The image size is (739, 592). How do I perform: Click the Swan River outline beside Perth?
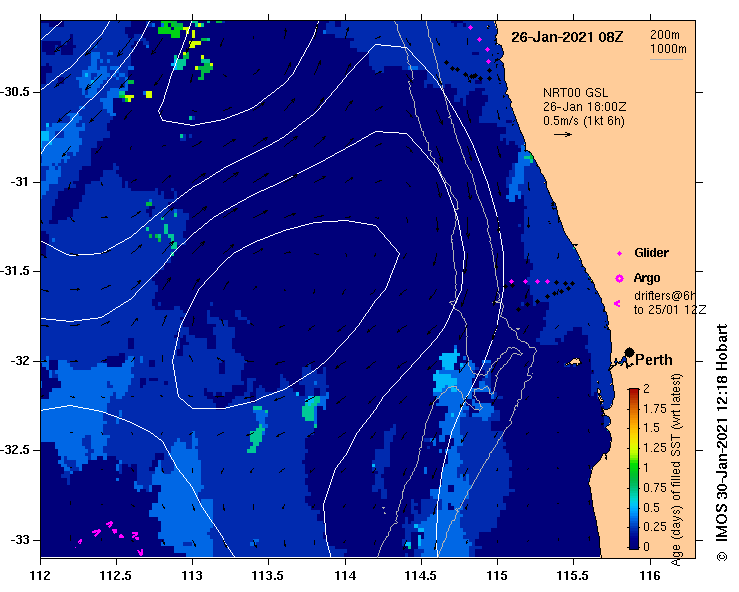(x=620, y=362)
